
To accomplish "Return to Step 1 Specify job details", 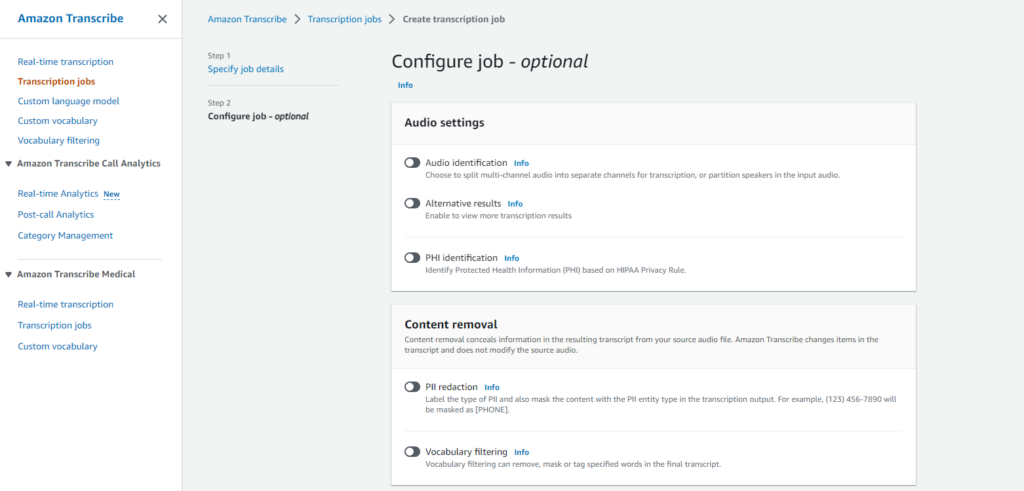I will (x=246, y=69).
